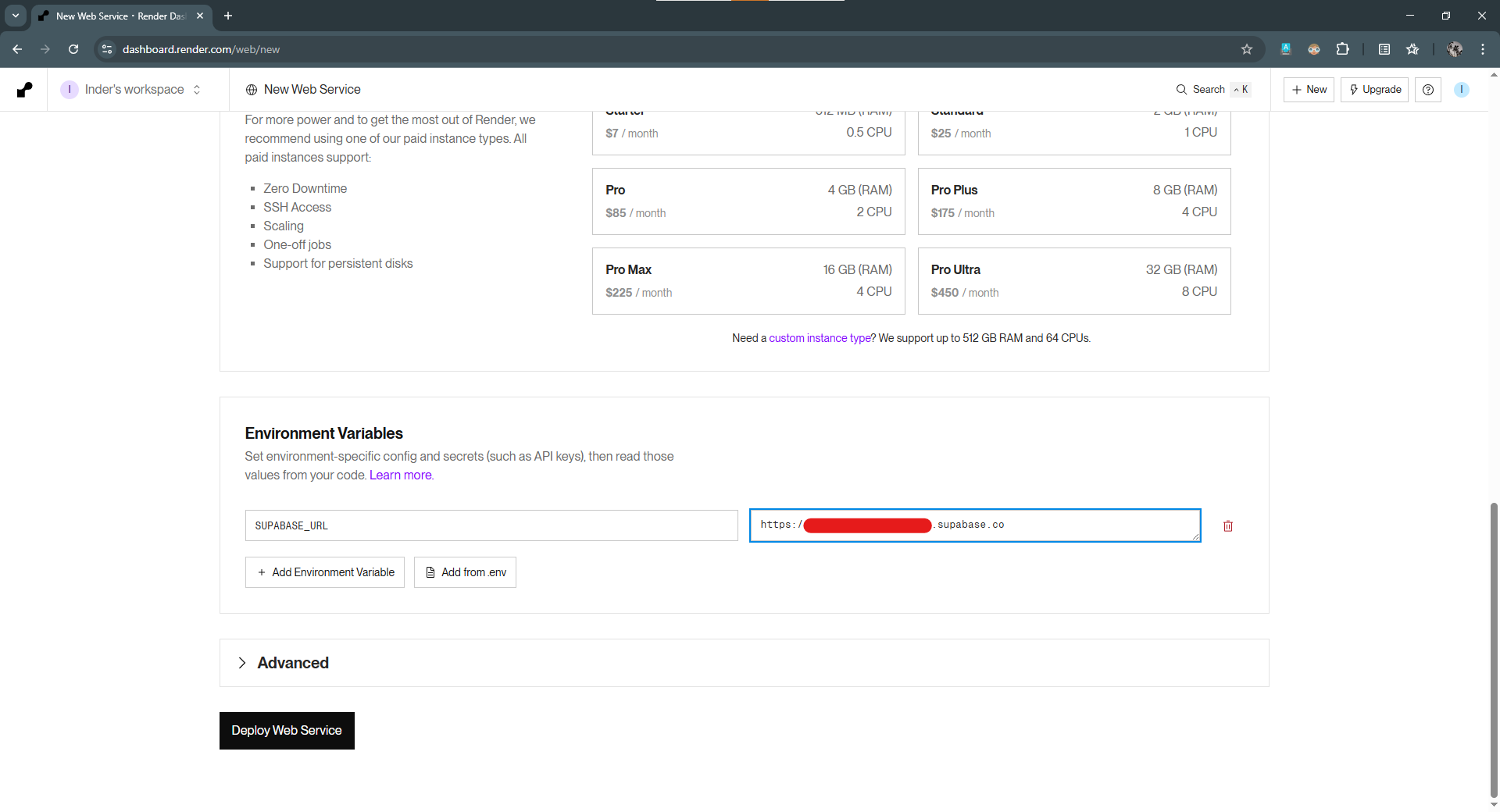The height and width of the screenshot is (812, 1500).
Task: Click the 'One-off jobs' list item
Action: [297, 245]
